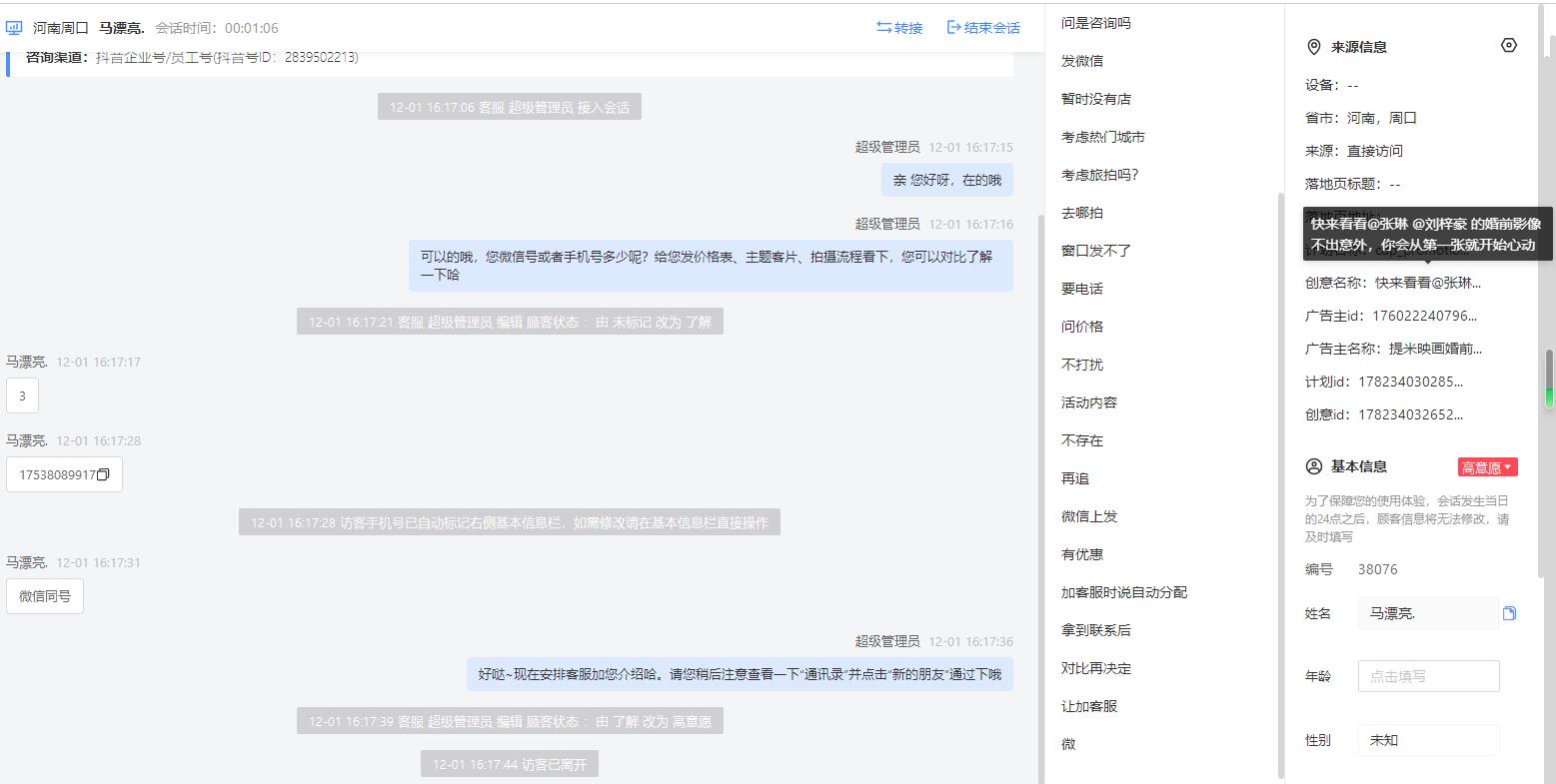Viewport: 1556px width, 784px height.
Task: Click visitor name 马漂亮. in the header
Action: 121,28
